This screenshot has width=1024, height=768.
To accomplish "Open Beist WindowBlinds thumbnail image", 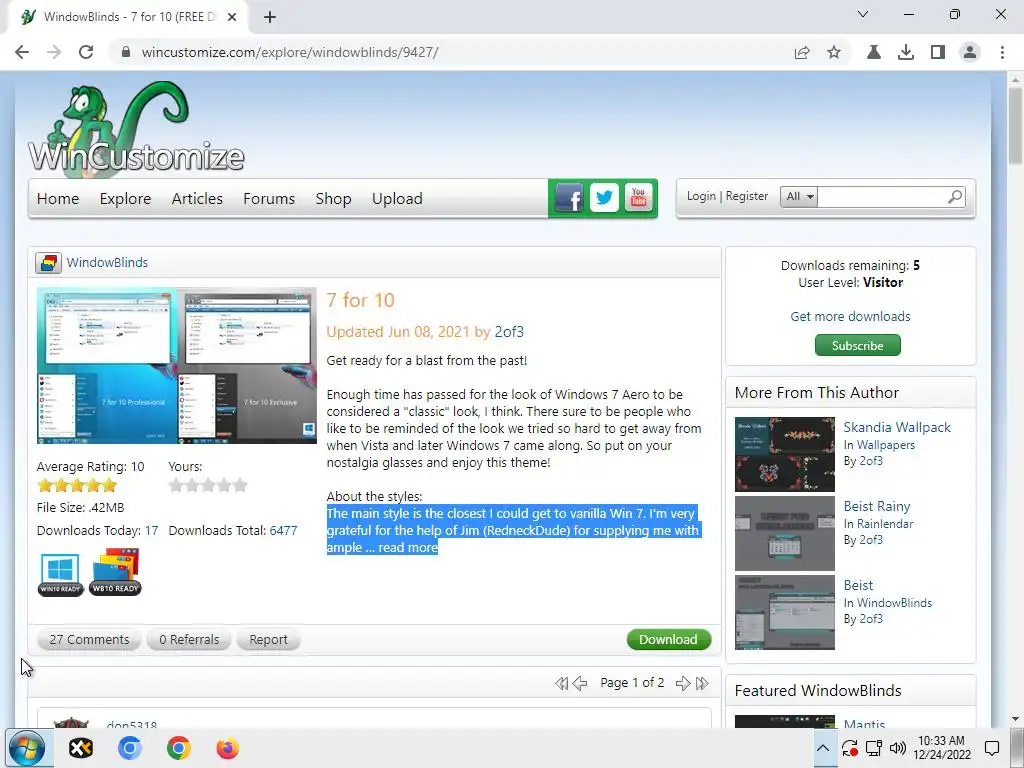I will 784,612.
